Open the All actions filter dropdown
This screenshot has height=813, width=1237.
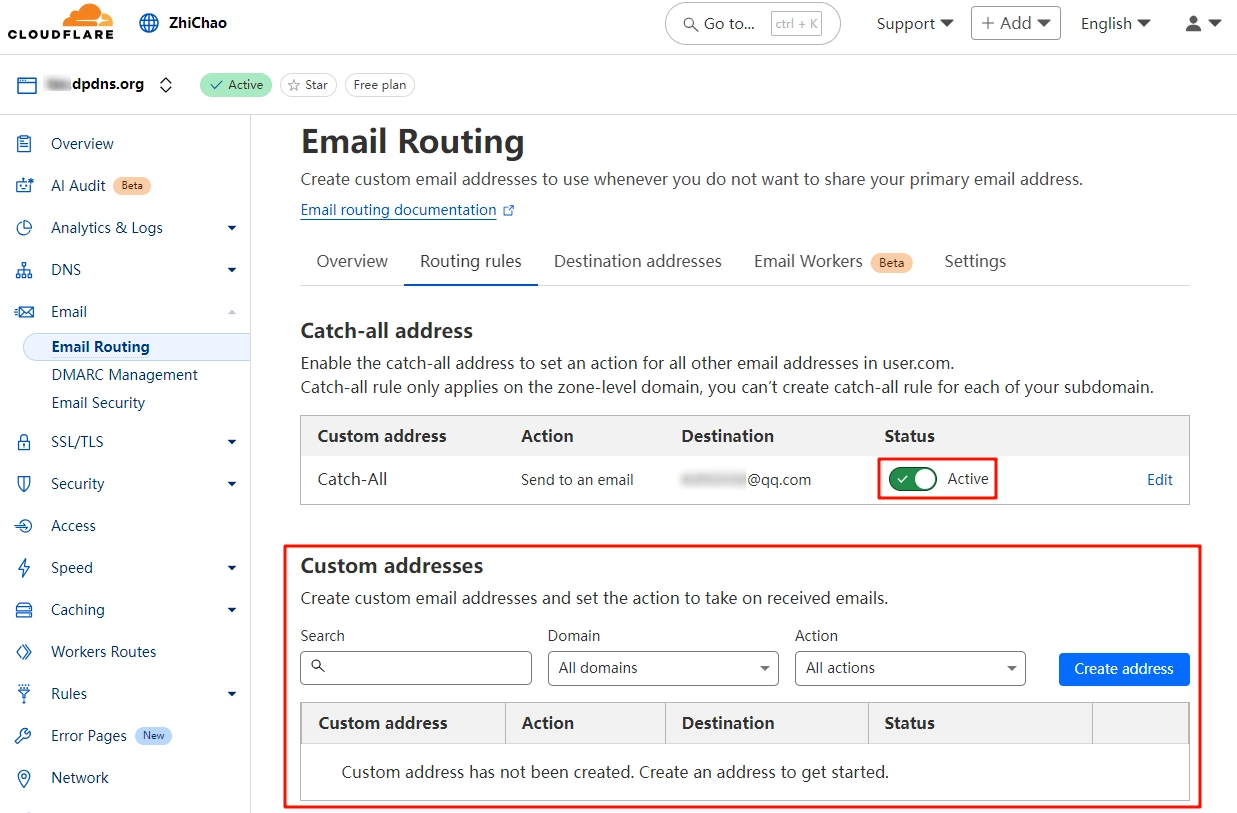(909, 668)
